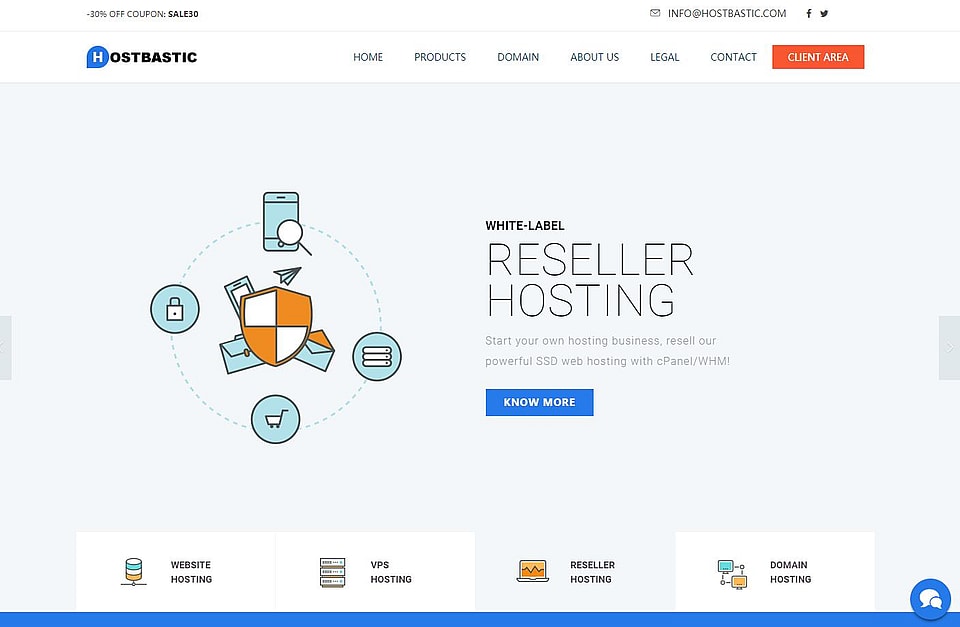Go to previous slide arrow

pyautogui.click(x=5, y=348)
